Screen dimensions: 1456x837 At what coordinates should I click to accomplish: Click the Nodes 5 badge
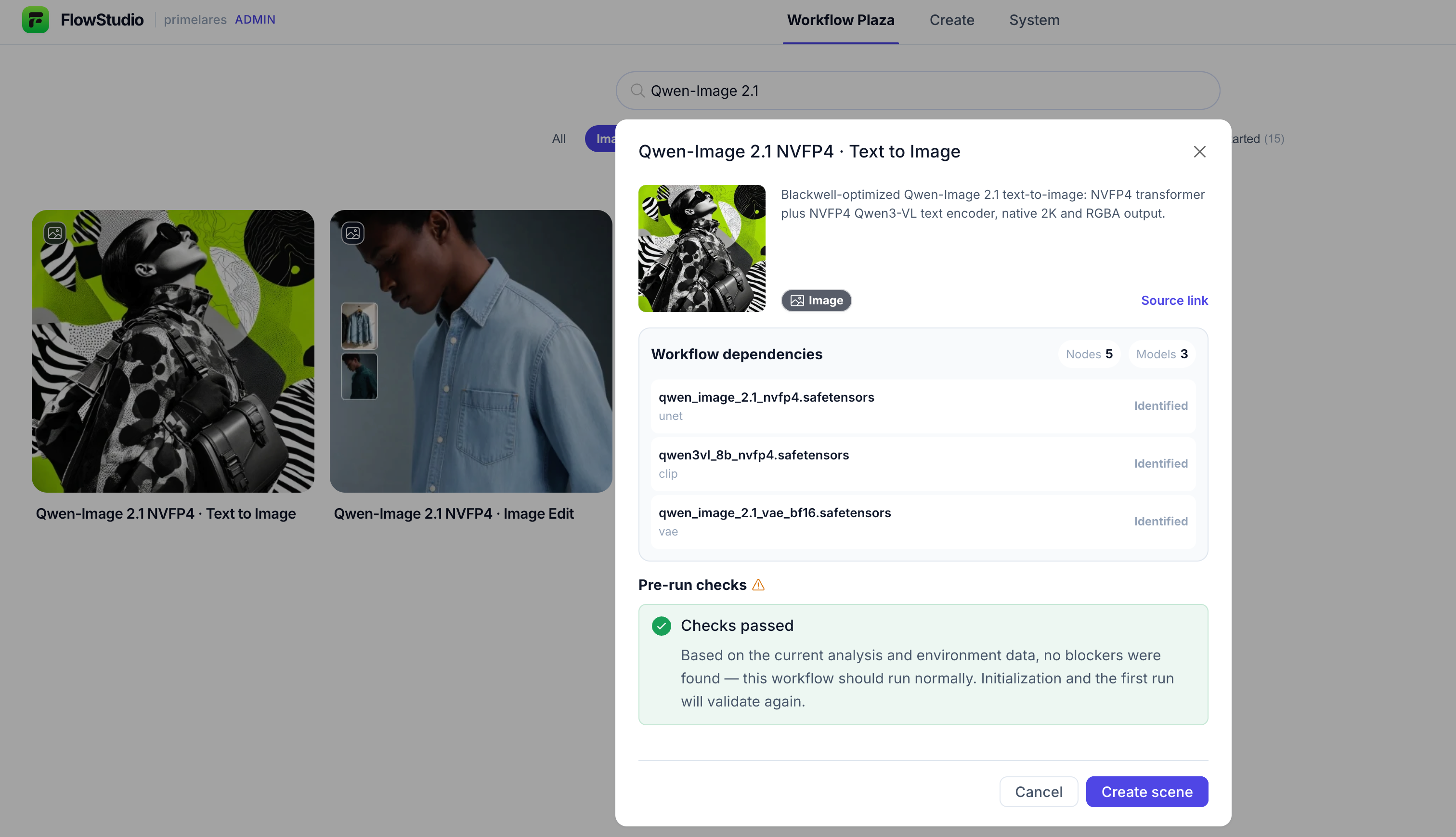click(x=1089, y=354)
